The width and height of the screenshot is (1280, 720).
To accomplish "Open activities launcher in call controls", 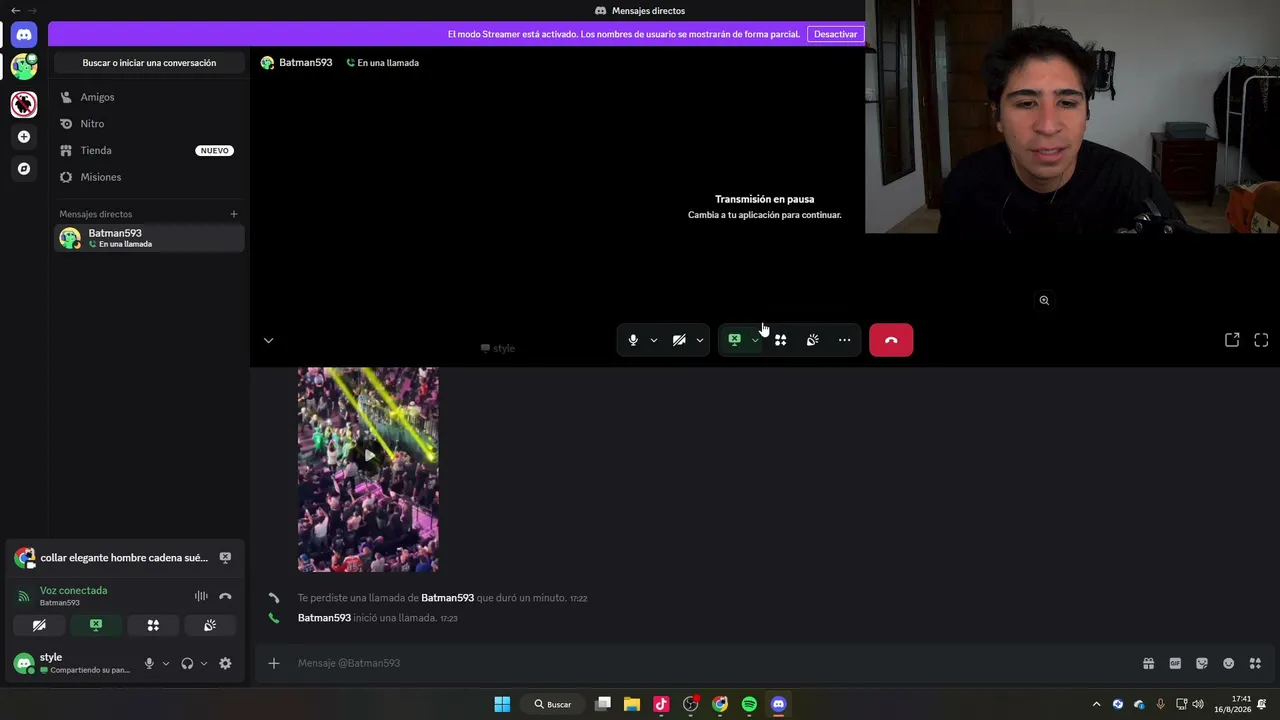I will point(780,340).
